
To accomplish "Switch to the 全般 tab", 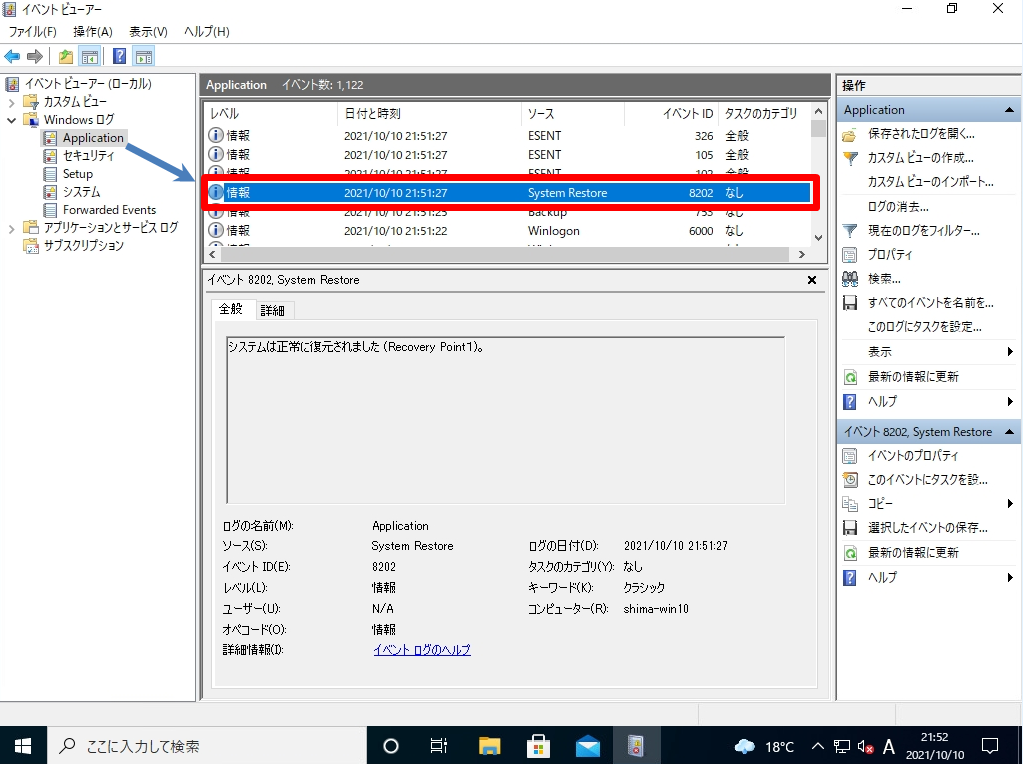I will click(x=231, y=309).
